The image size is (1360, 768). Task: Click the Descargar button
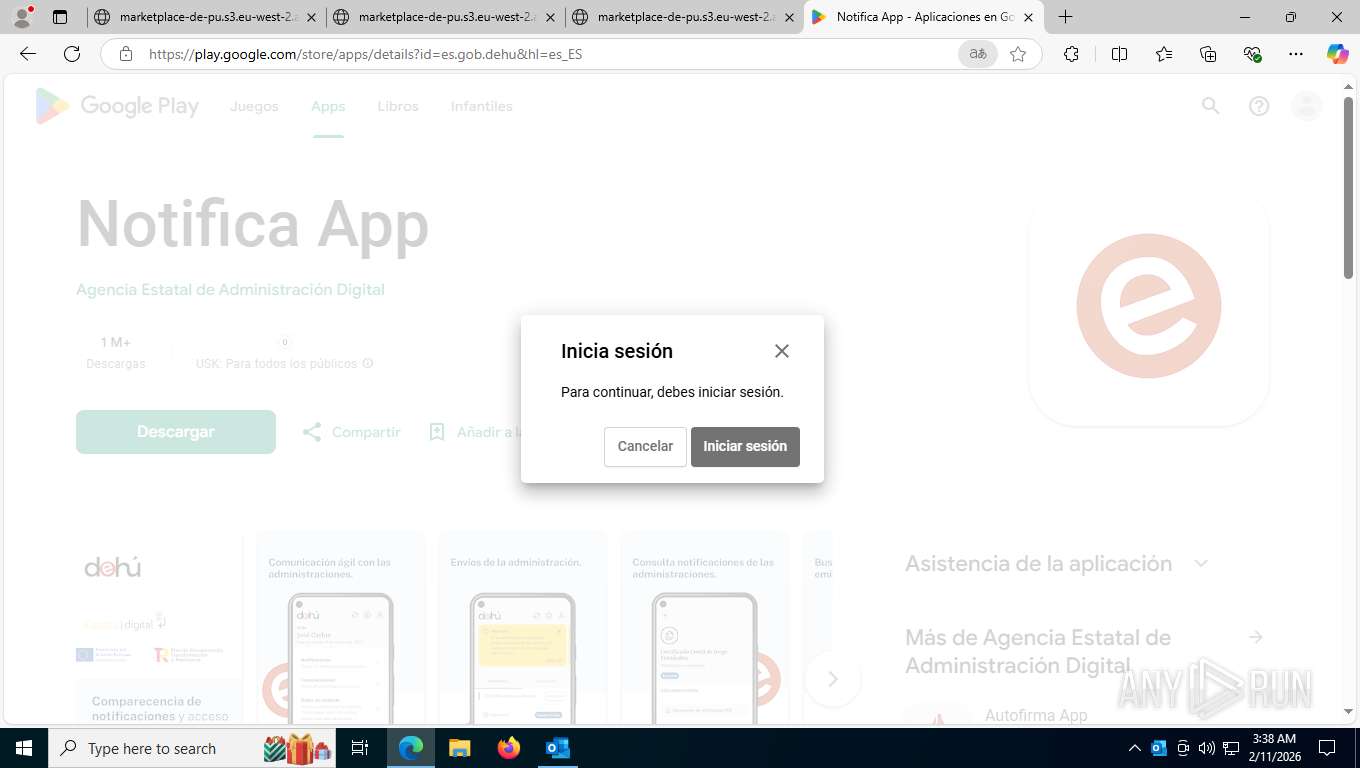pos(176,432)
